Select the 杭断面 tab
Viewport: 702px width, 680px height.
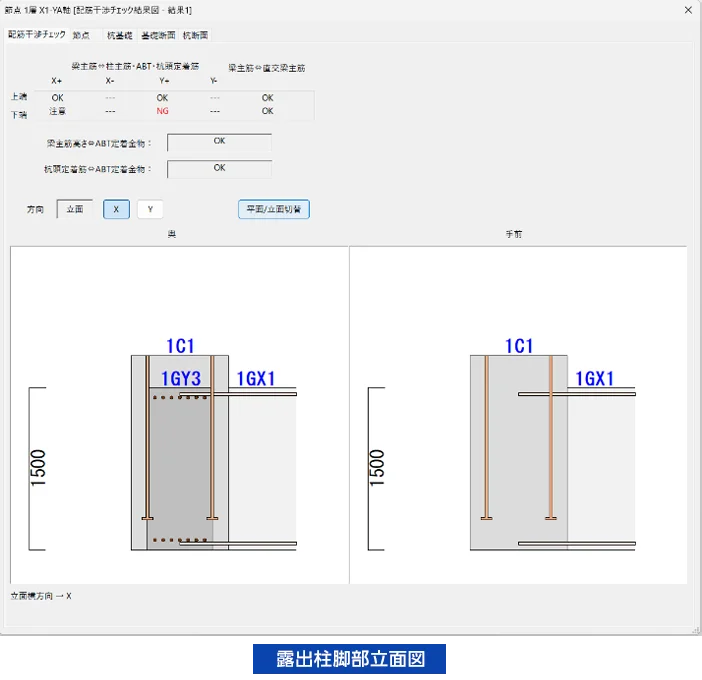click(x=195, y=35)
